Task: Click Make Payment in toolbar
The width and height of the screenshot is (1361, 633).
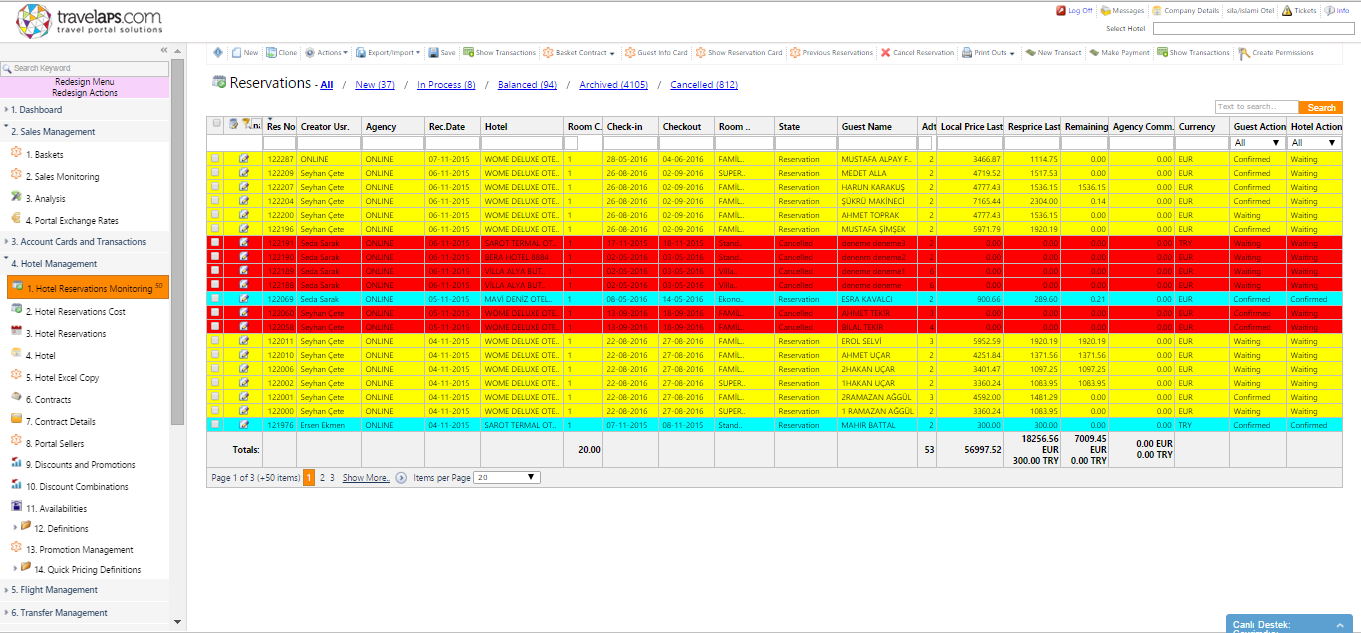Action: point(1119,53)
